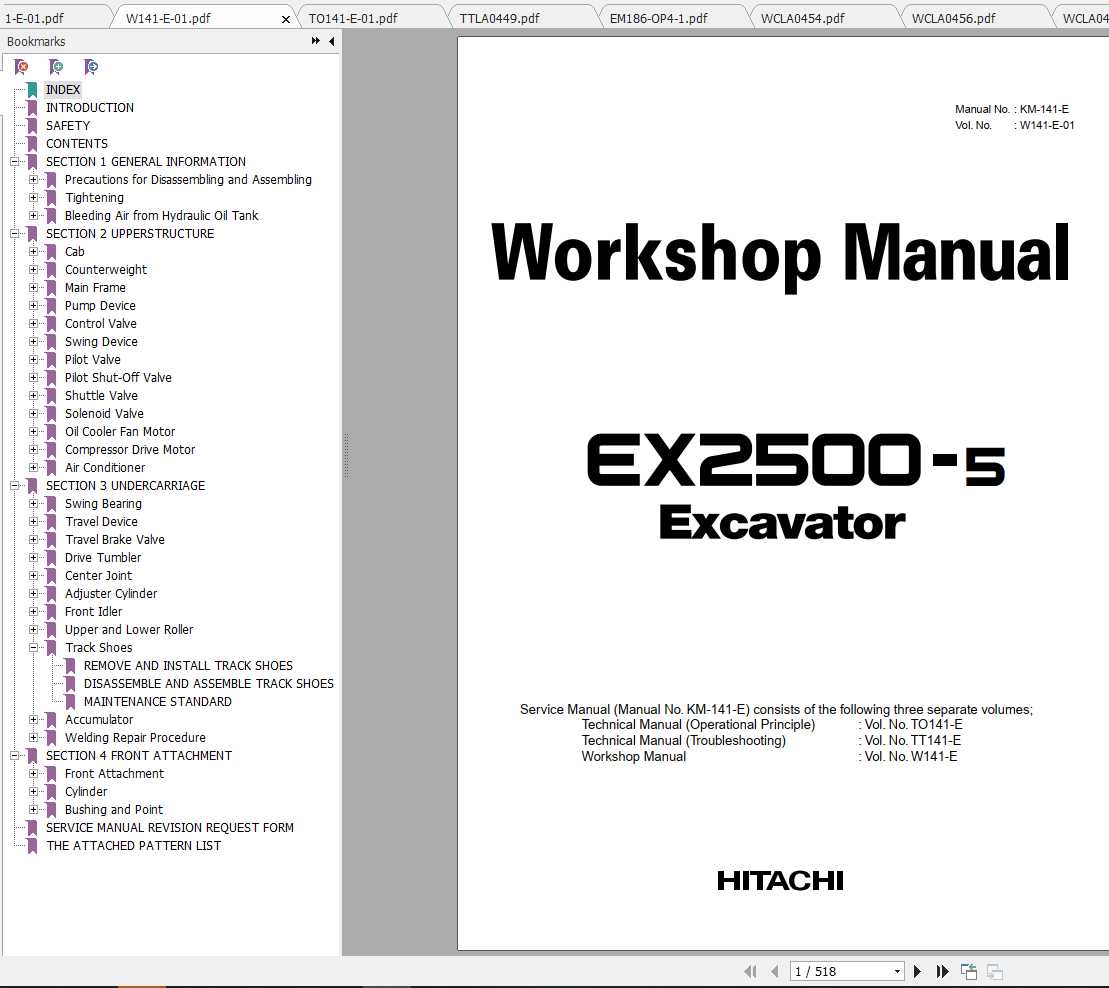Jump to the last page of the document
This screenshot has height=988, width=1109.
coord(942,971)
